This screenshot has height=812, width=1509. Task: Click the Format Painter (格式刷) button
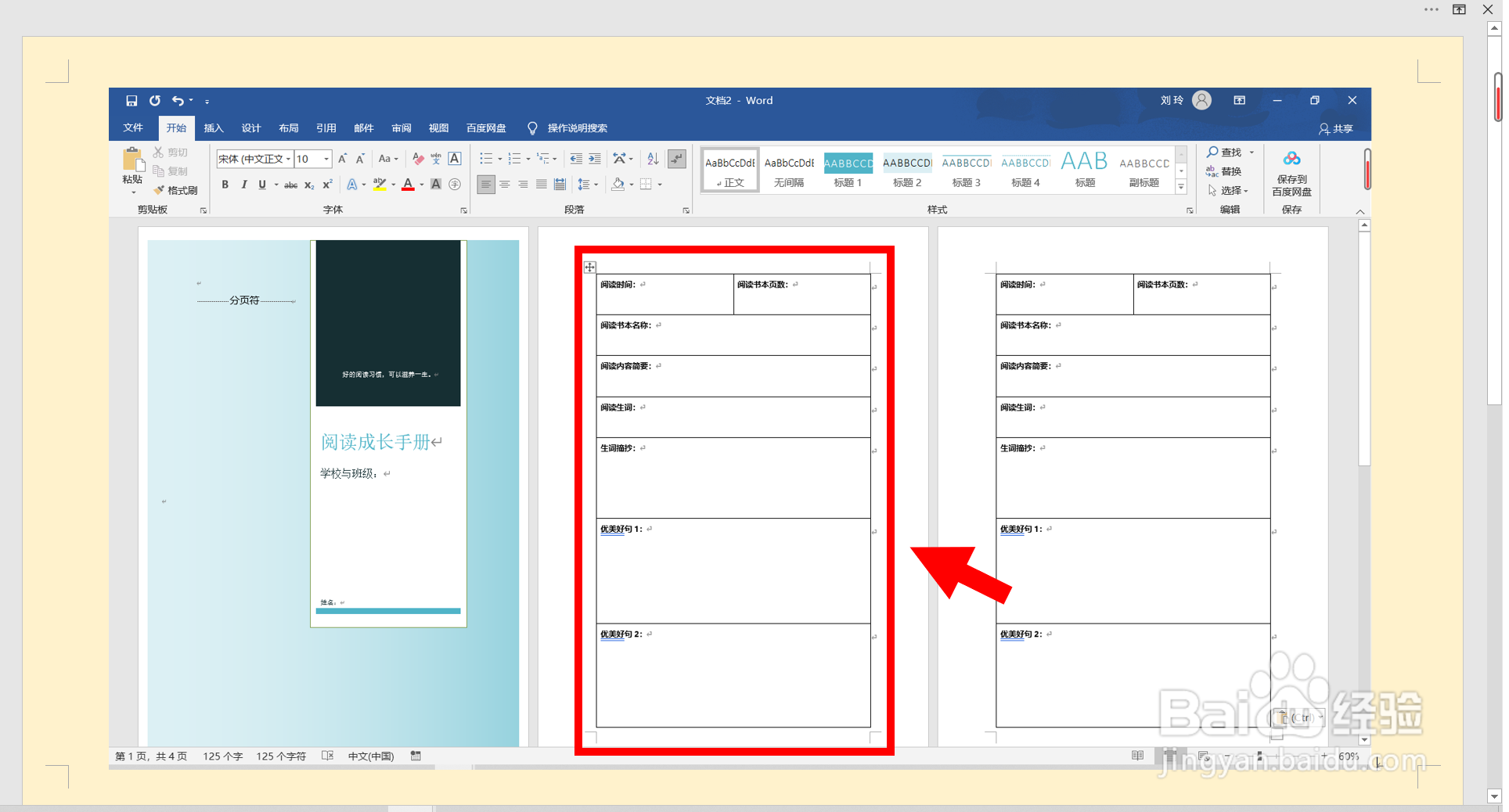175,190
